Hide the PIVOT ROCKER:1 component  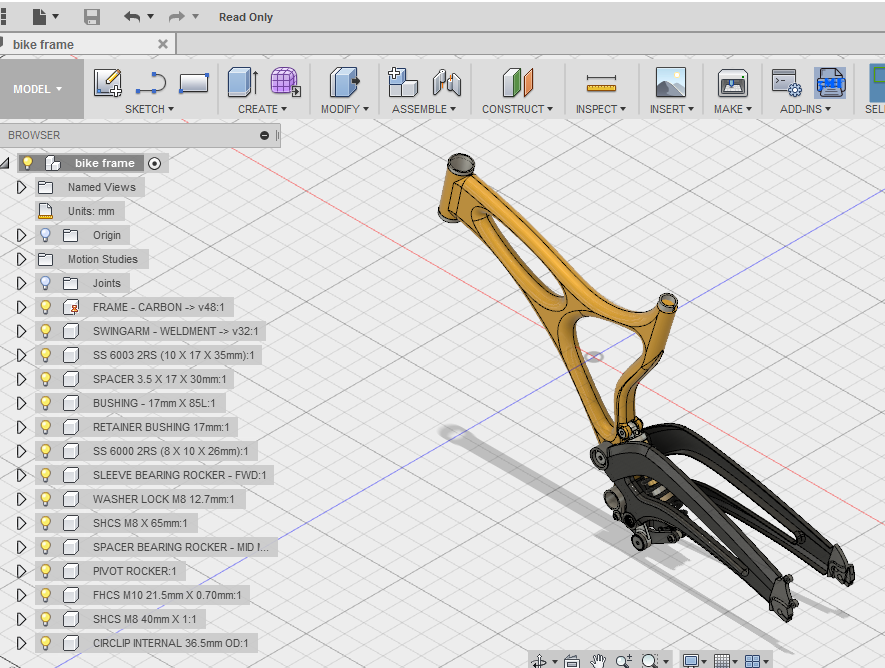(46, 571)
